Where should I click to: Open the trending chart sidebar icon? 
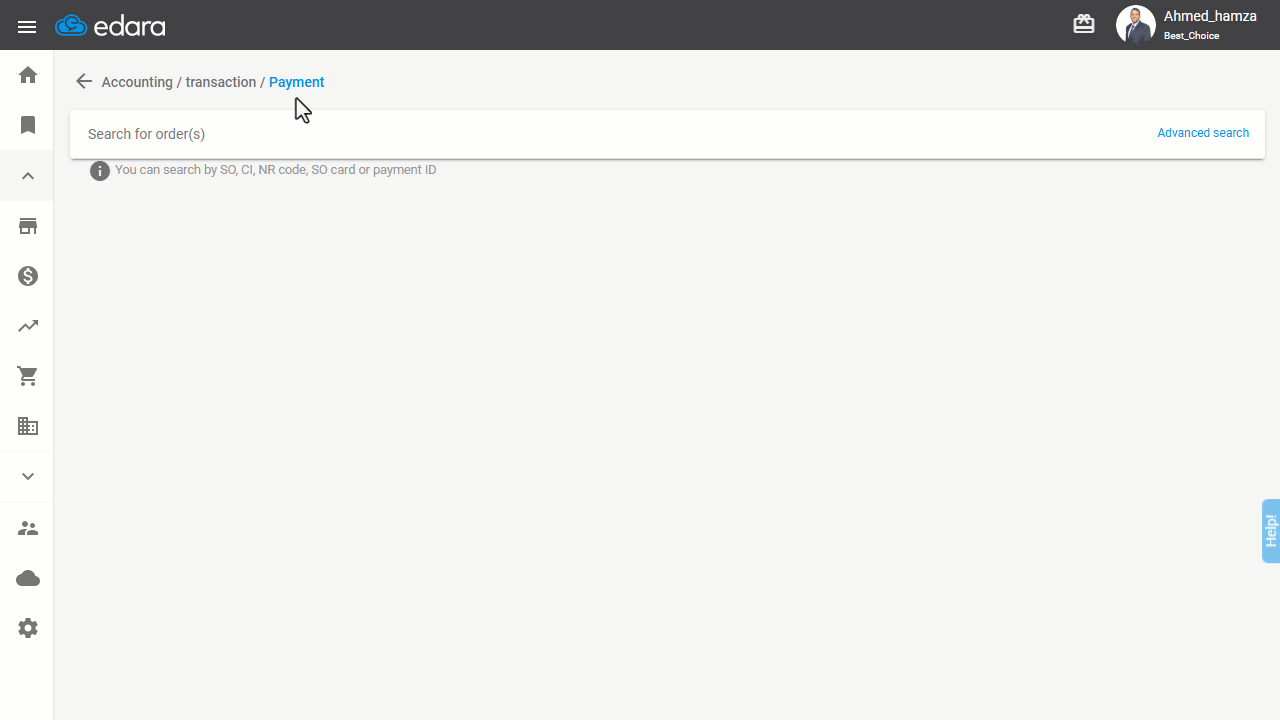coord(28,326)
